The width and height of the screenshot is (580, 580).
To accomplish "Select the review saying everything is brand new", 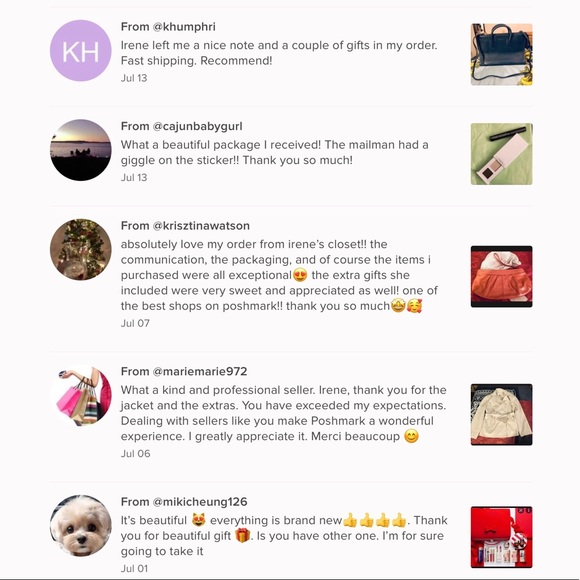I will coord(284,536).
